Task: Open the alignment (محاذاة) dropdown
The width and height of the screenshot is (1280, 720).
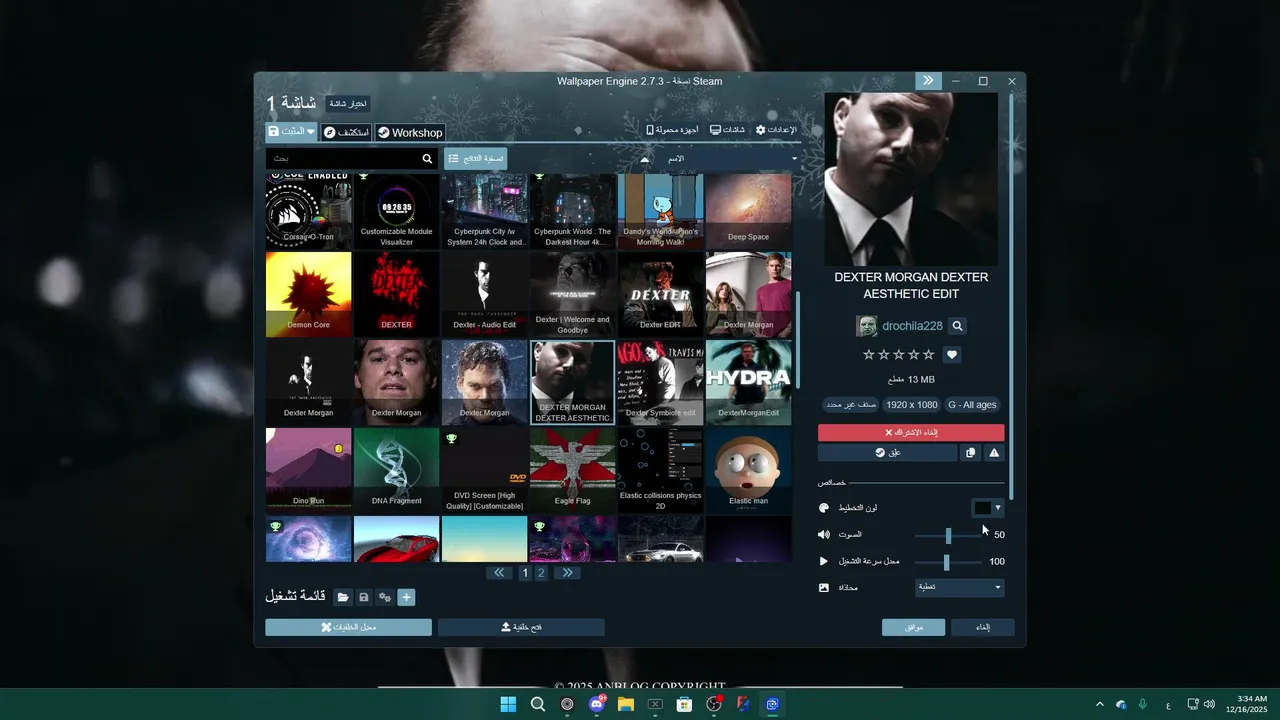Action: click(960, 588)
